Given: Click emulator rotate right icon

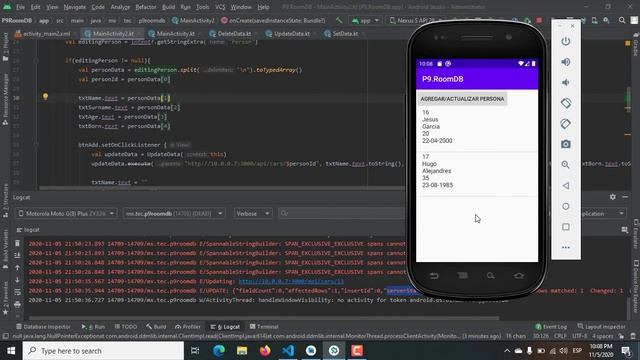Looking at the screenshot, I should (566, 123).
